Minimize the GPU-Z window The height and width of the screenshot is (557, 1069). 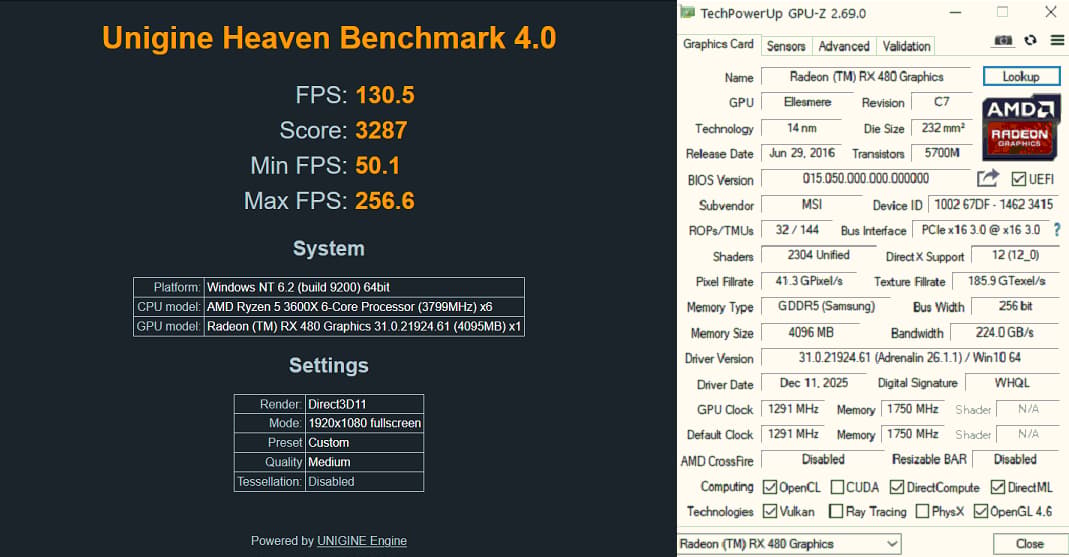pos(956,12)
